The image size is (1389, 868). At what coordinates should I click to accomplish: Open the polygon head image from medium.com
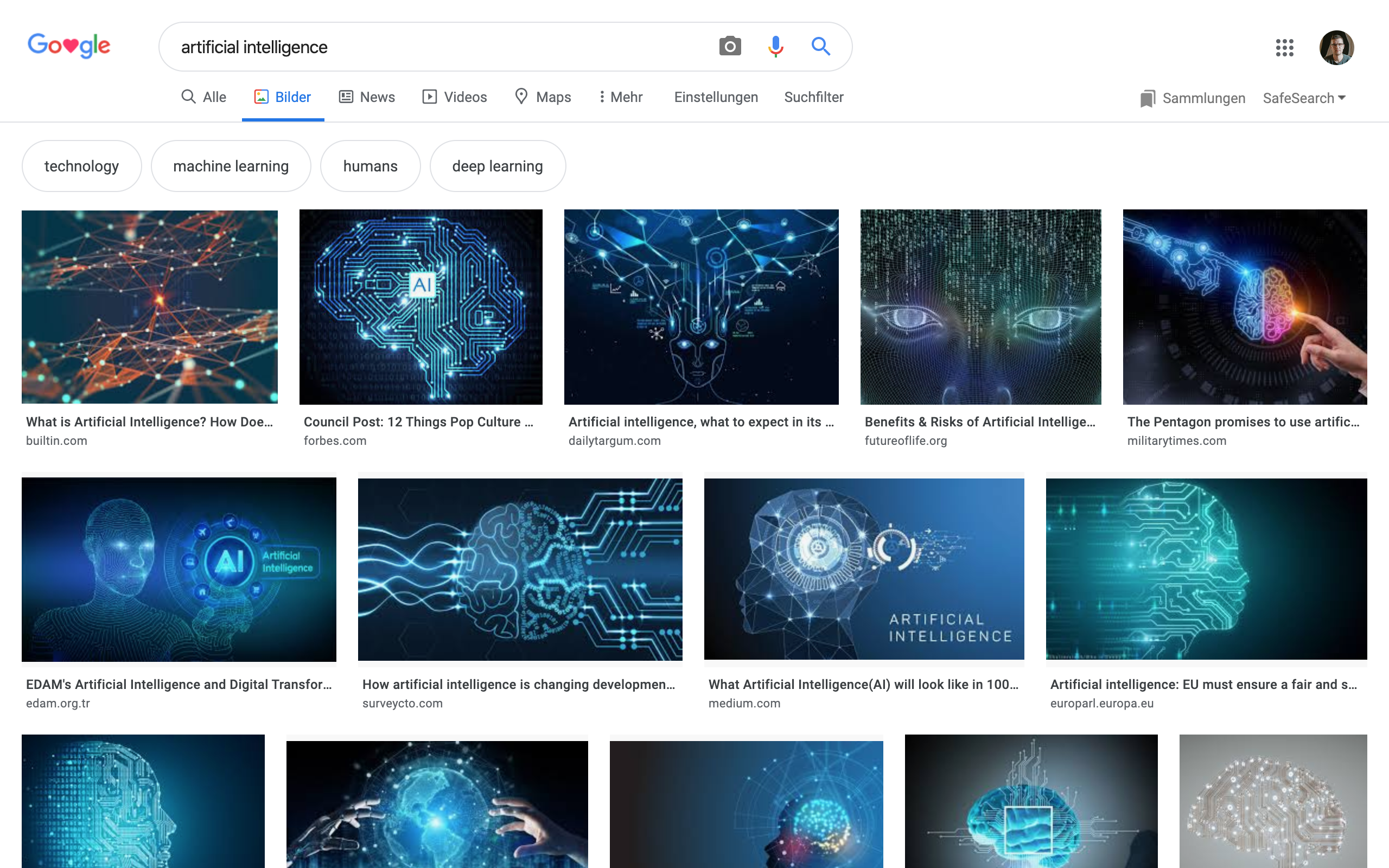tap(864, 569)
